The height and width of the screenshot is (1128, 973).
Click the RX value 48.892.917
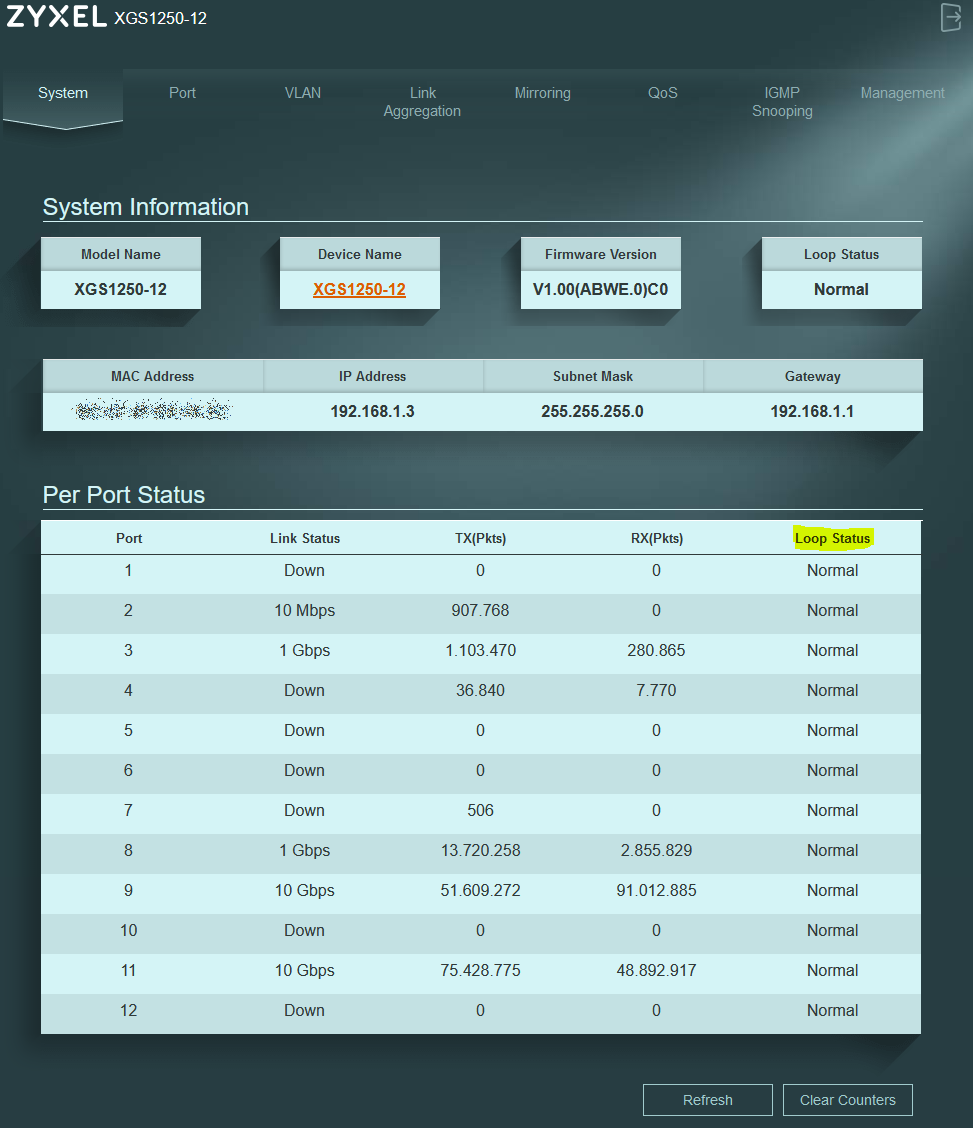tap(657, 970)
